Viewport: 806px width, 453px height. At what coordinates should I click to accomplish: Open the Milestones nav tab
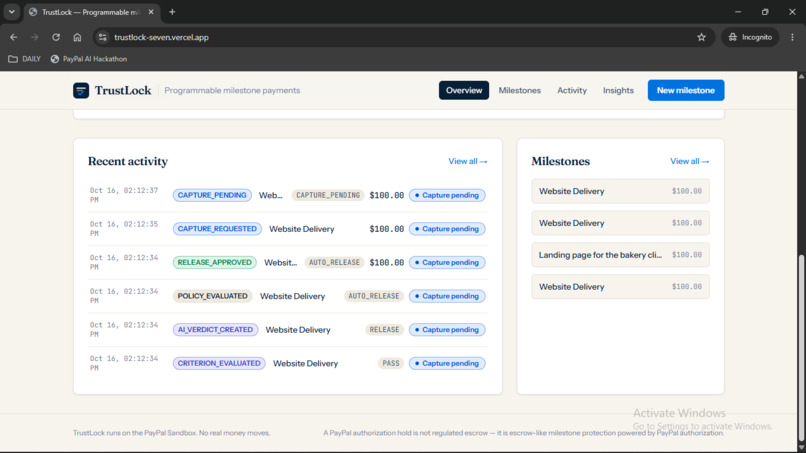point(520,90)
